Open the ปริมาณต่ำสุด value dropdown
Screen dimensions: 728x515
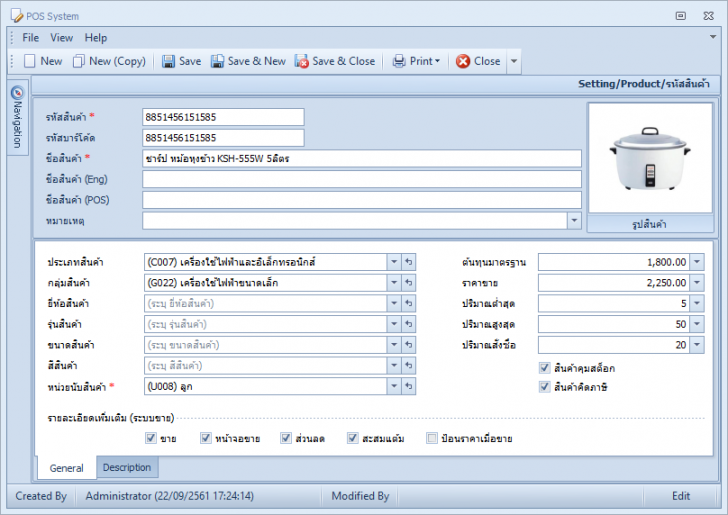[697, 303]
